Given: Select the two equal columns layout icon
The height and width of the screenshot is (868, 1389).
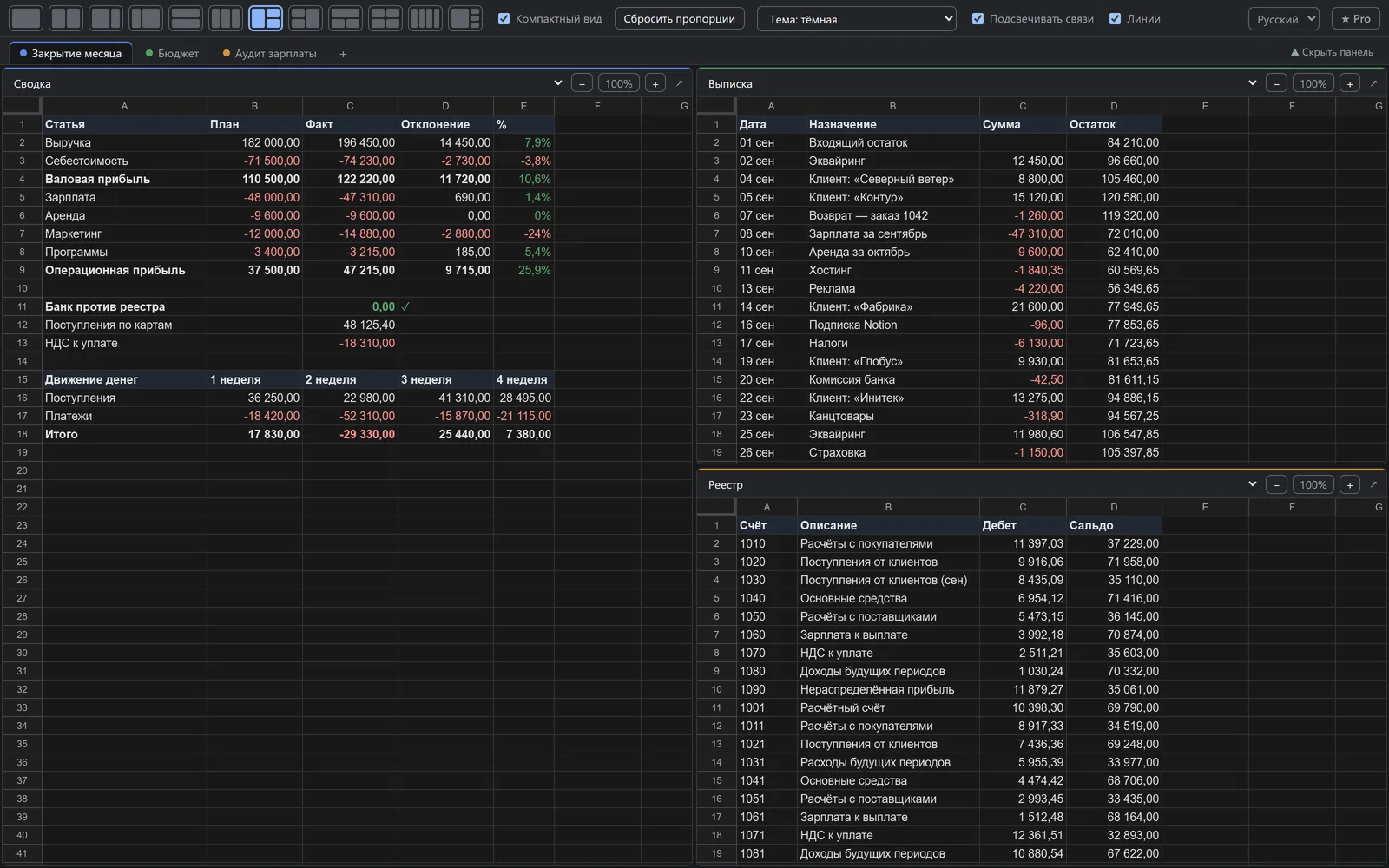Looking at the screenshot, I should click(66, 18).
